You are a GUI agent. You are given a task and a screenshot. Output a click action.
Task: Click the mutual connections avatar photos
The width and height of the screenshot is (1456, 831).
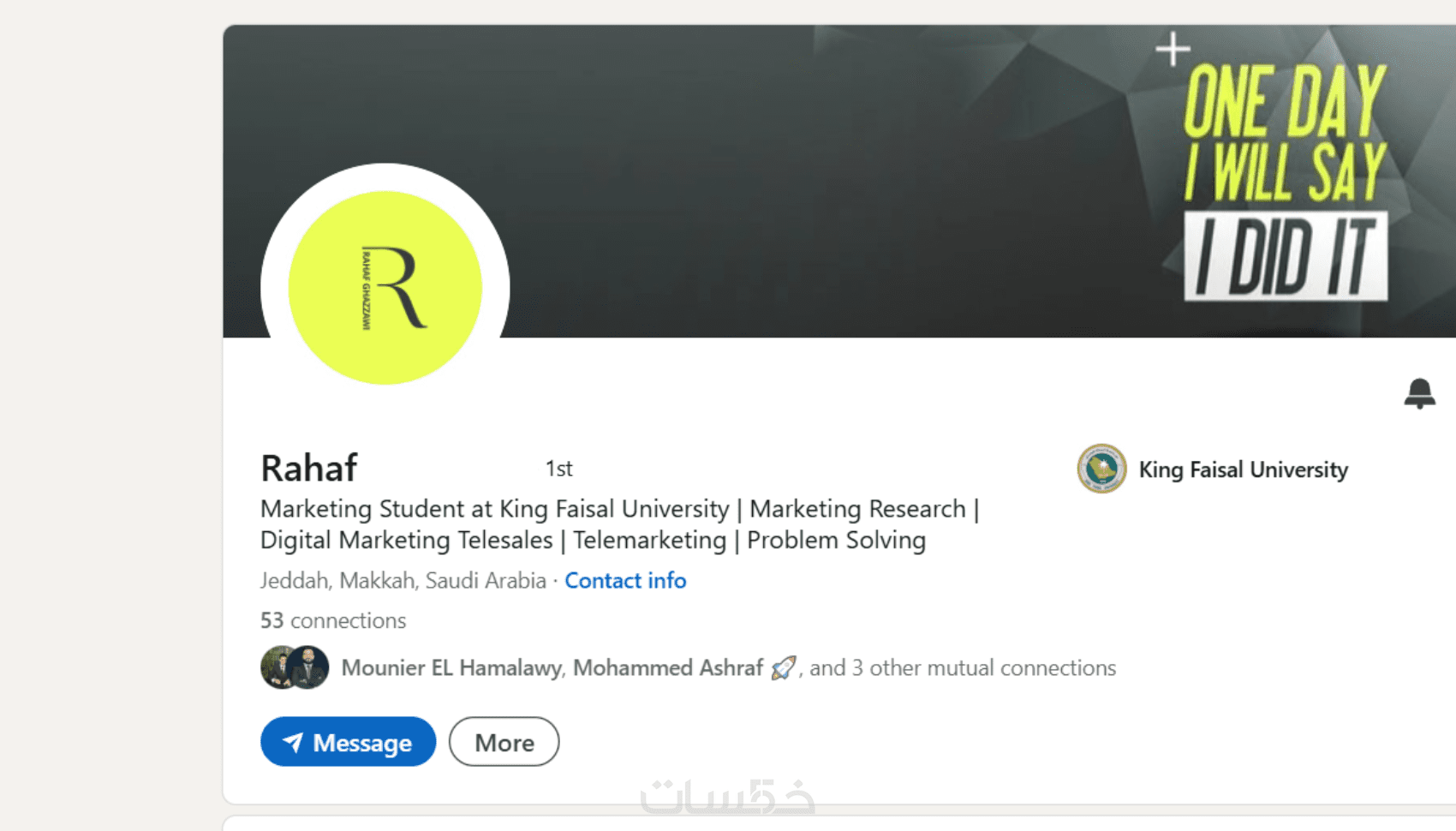pos(294,667)
